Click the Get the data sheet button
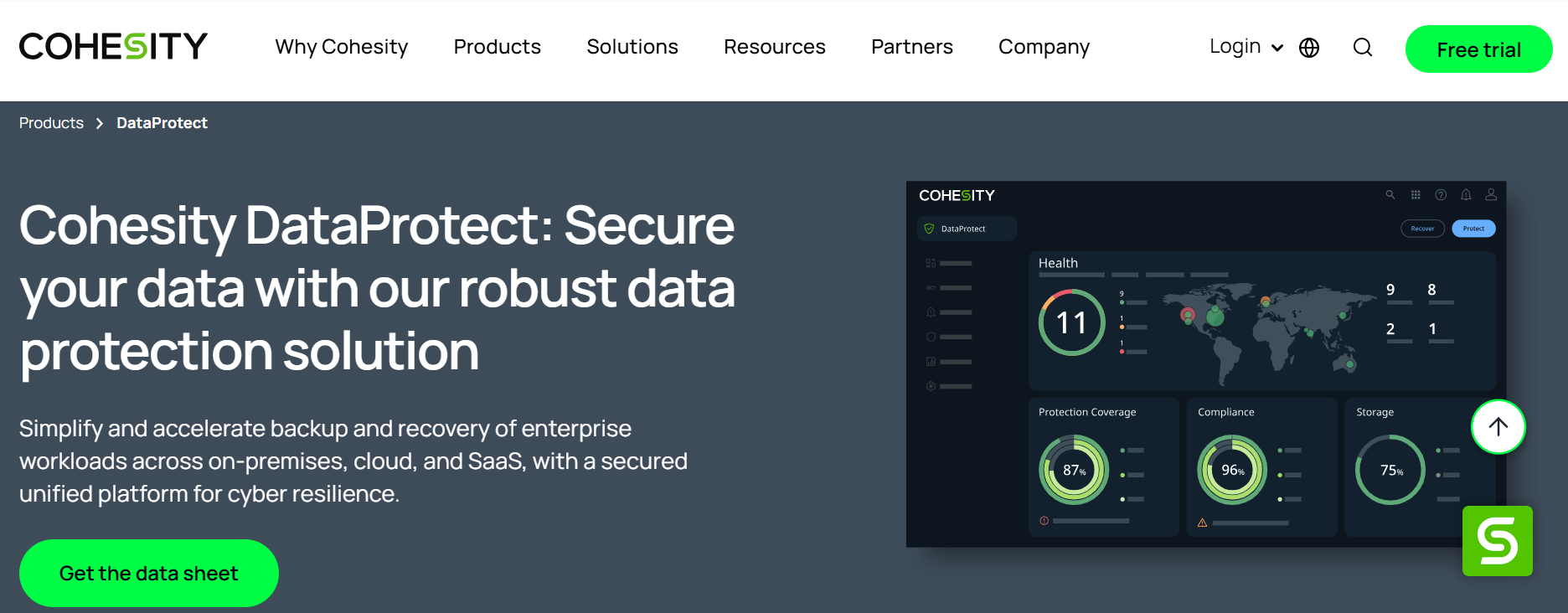 coord(148,573)
